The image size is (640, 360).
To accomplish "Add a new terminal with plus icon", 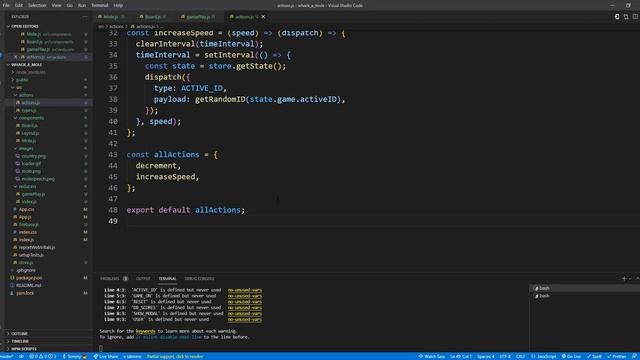I will tap(624, 279).
